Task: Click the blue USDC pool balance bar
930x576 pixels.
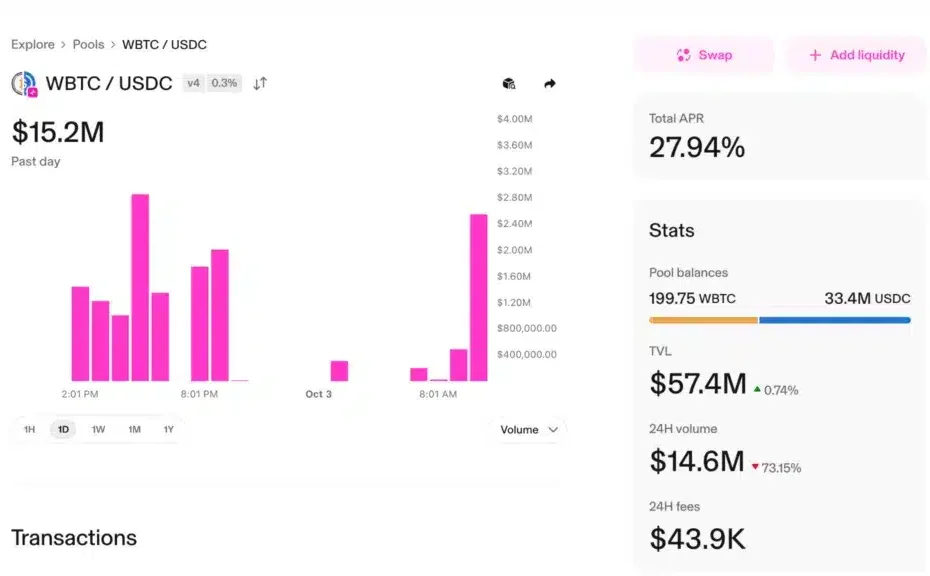Action: pyautogui.click(x=834, y=320)
